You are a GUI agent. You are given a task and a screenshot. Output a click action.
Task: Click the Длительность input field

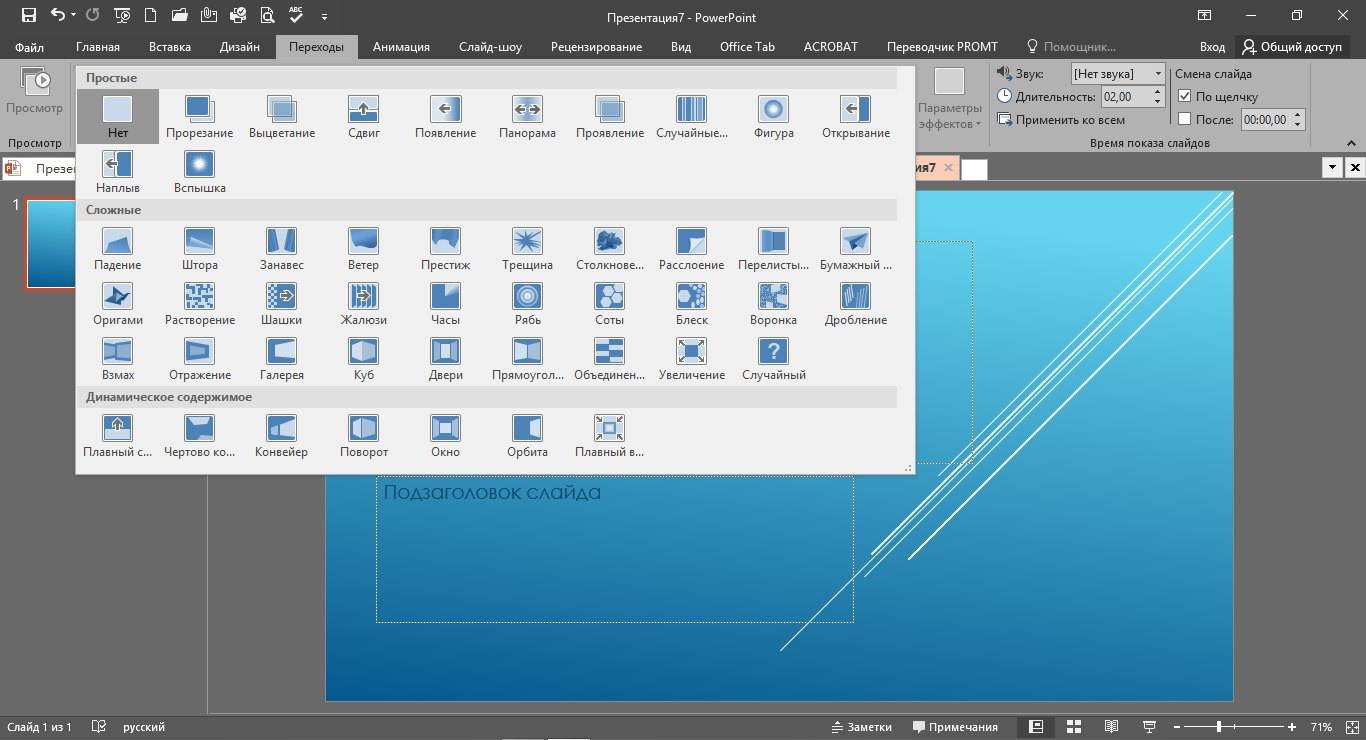(x=1126, y=97)
